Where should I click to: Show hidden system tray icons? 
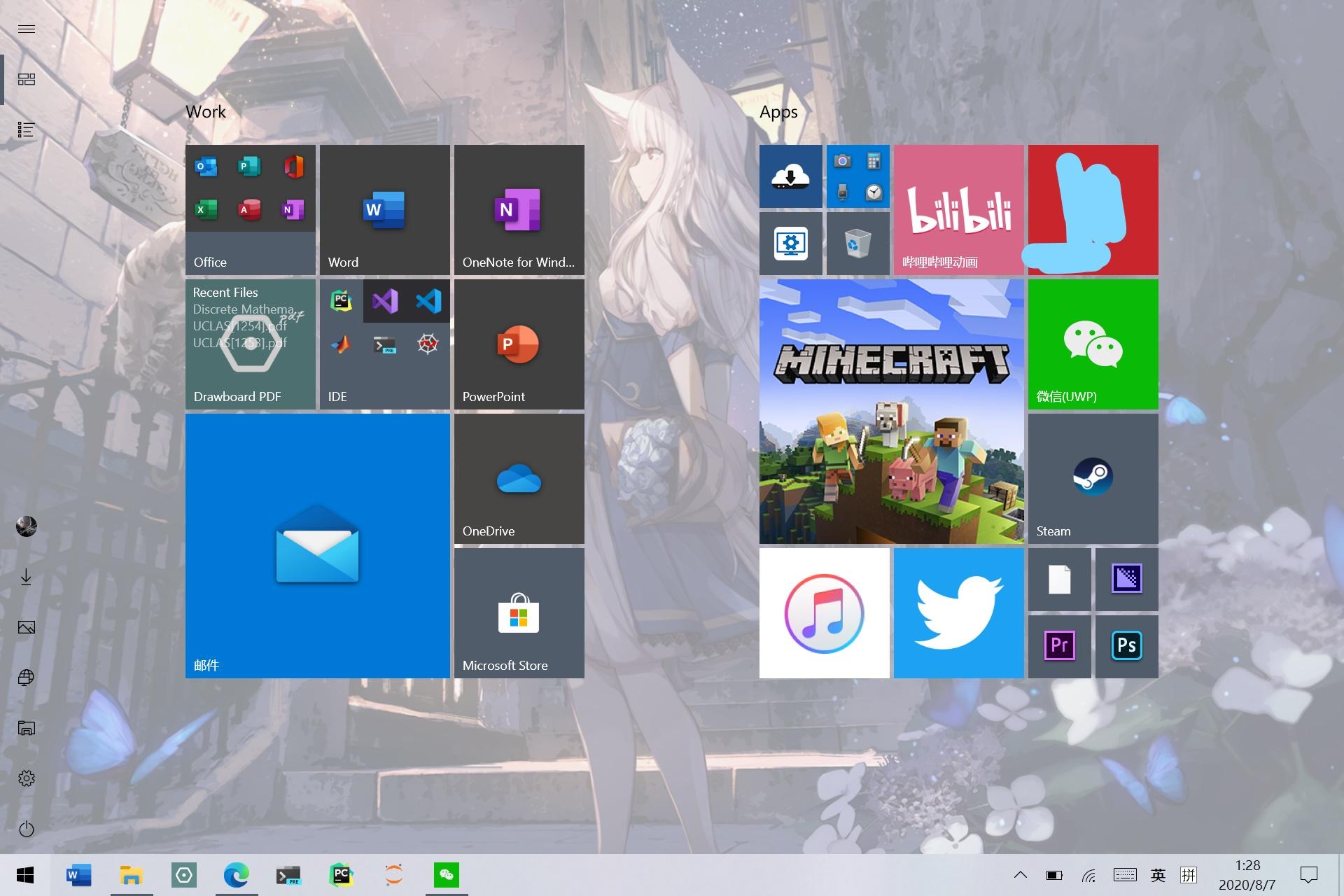[1021, 874]
